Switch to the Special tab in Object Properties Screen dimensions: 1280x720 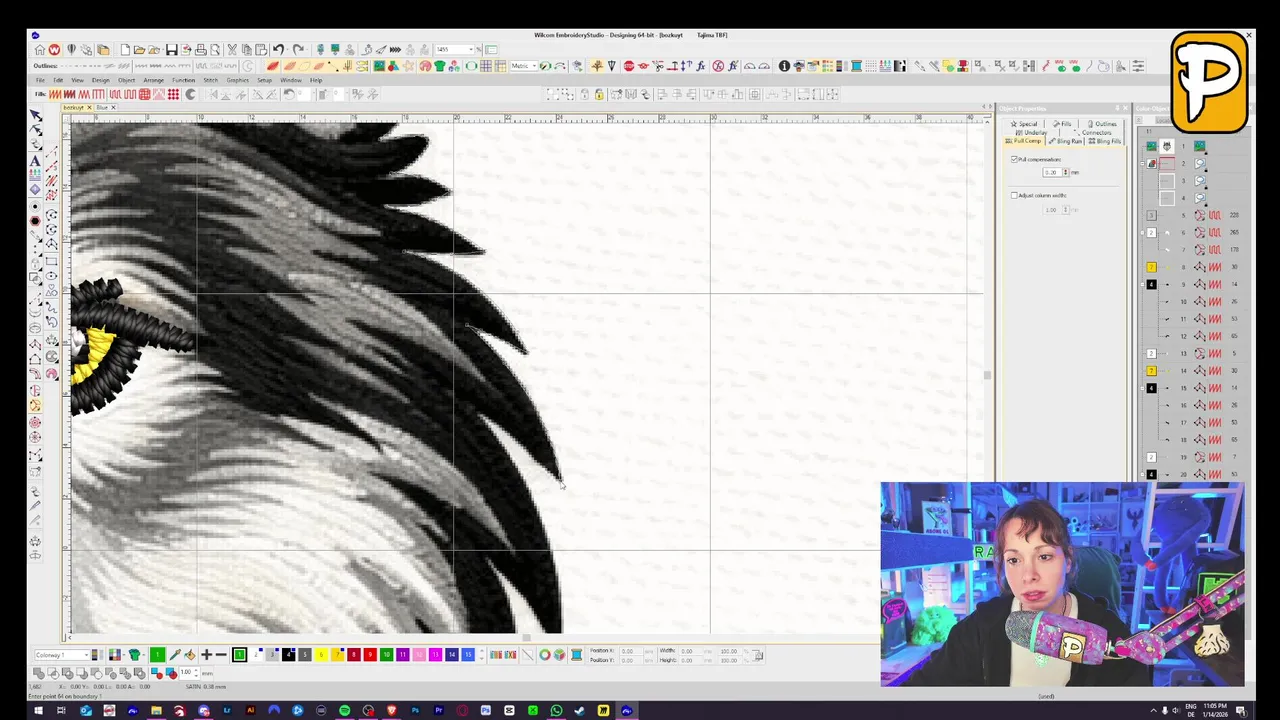click(1024, 124)
